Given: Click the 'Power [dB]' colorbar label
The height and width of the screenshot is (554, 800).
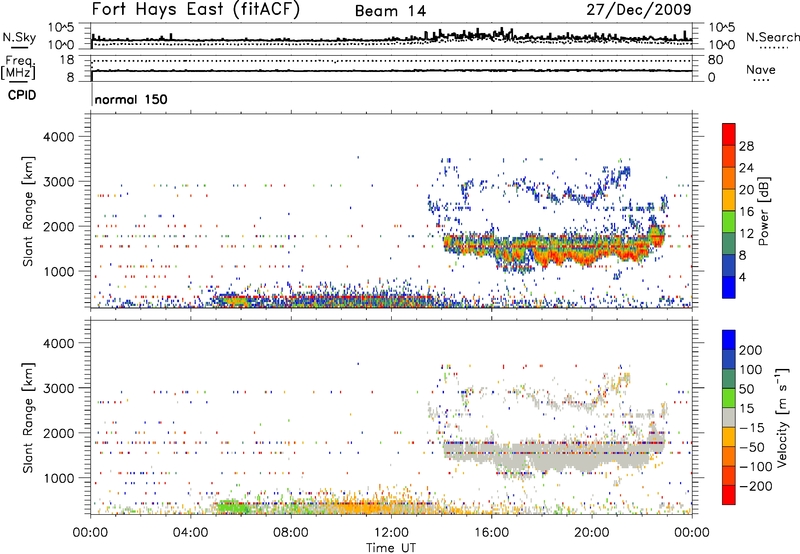Looking at the screenshot, I should (763, 211).
